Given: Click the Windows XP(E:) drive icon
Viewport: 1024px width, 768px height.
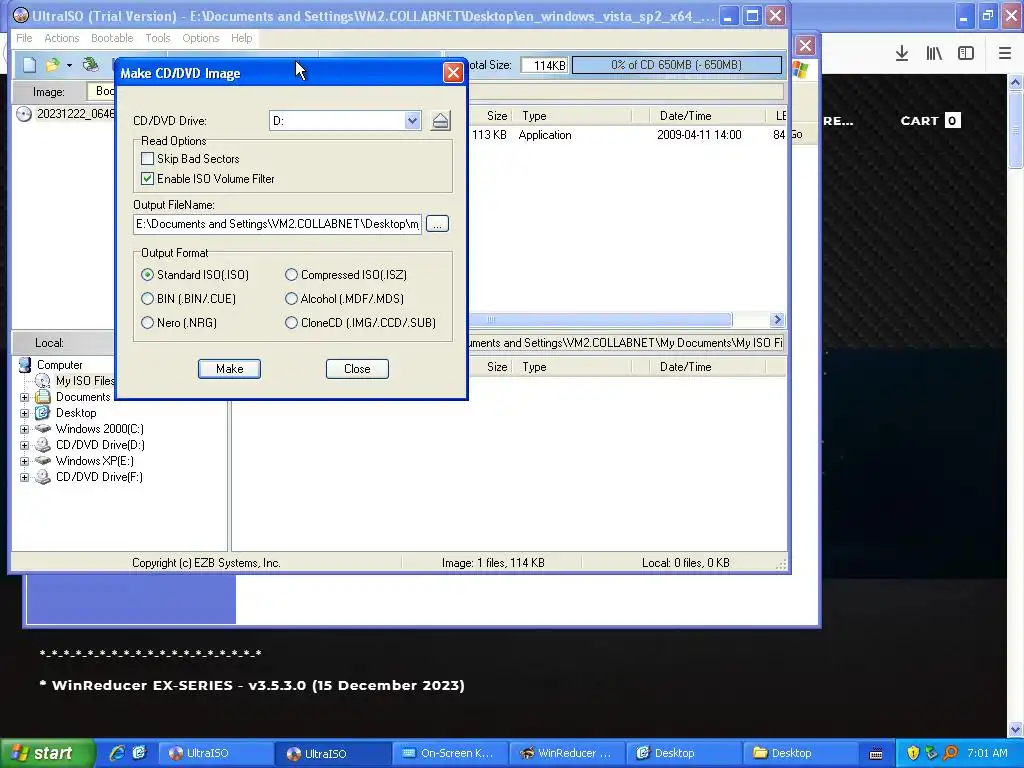Looking at the screenshot, I should point(42,460).
